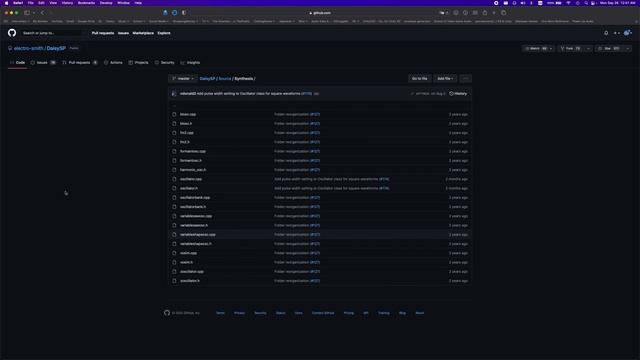Open Pull requests in top navigation
This screenshot has width=640, height=360.
(103, 33)
